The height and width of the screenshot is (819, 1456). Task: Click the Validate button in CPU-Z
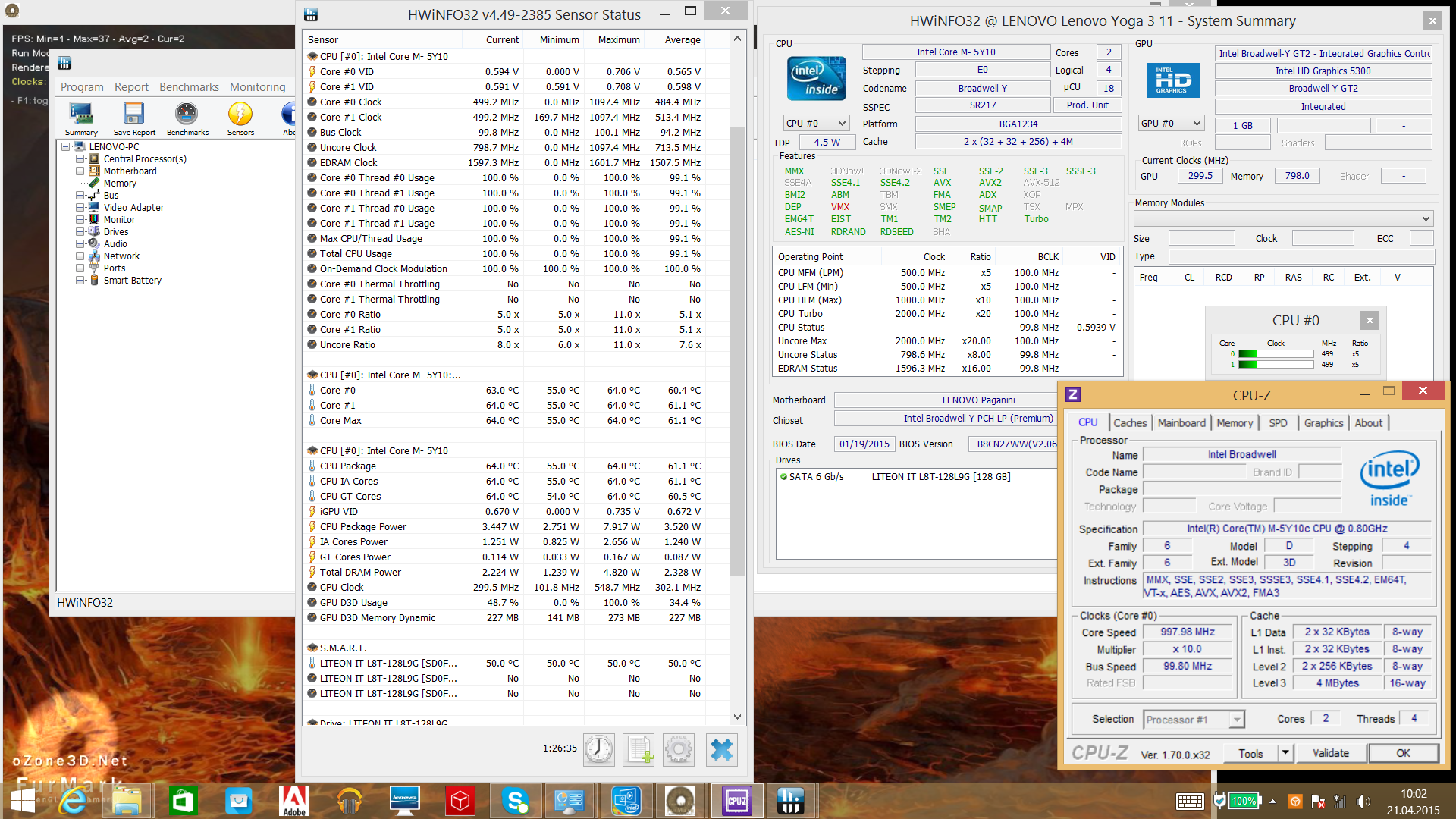tap(1330, 753)
